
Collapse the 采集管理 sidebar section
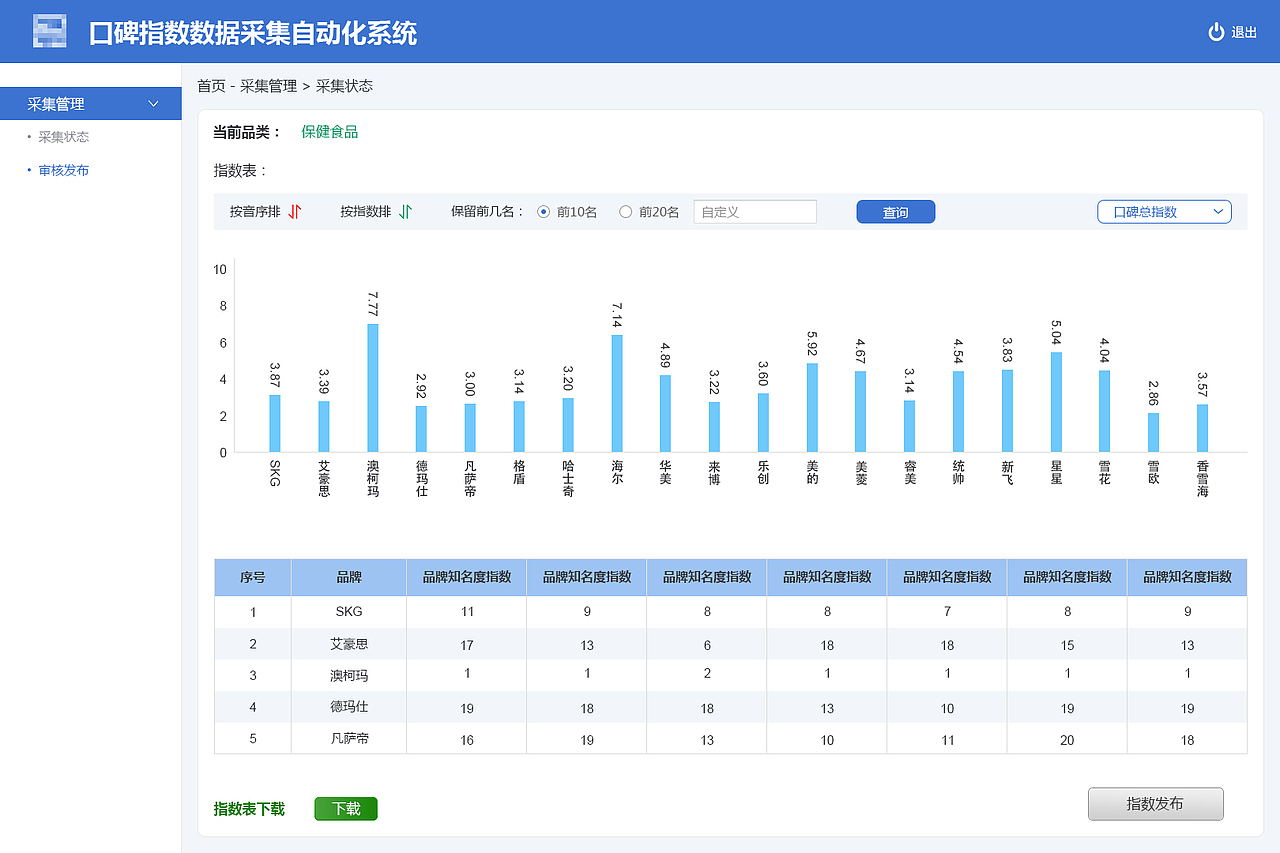tap(153, 103)
